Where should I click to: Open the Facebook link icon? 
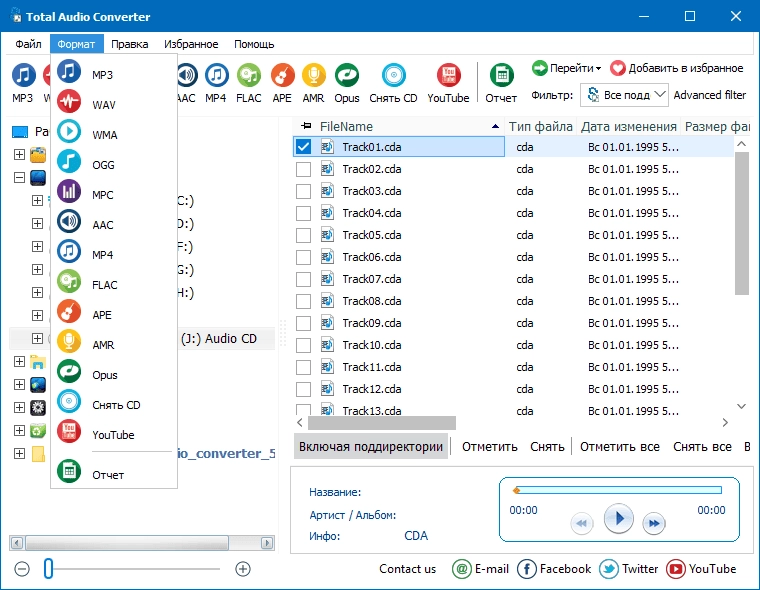pyautogui.click(x=527, y=569)
